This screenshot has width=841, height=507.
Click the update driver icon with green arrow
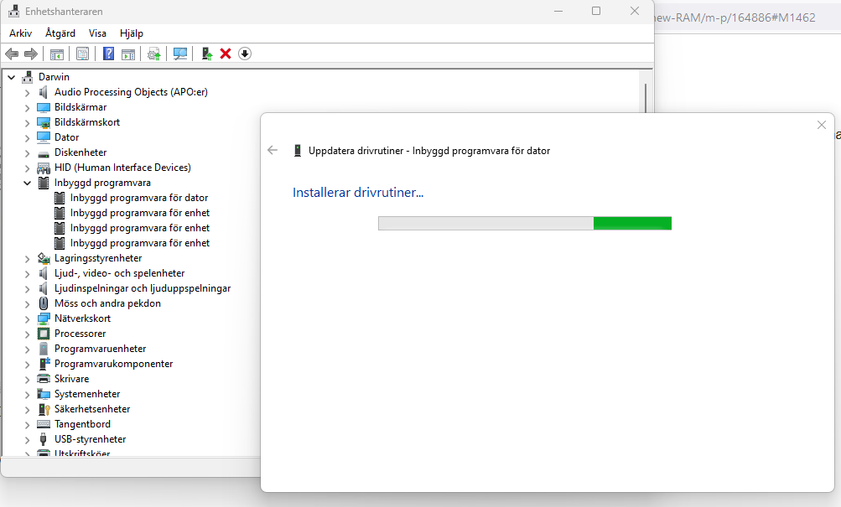click(206, 54)
